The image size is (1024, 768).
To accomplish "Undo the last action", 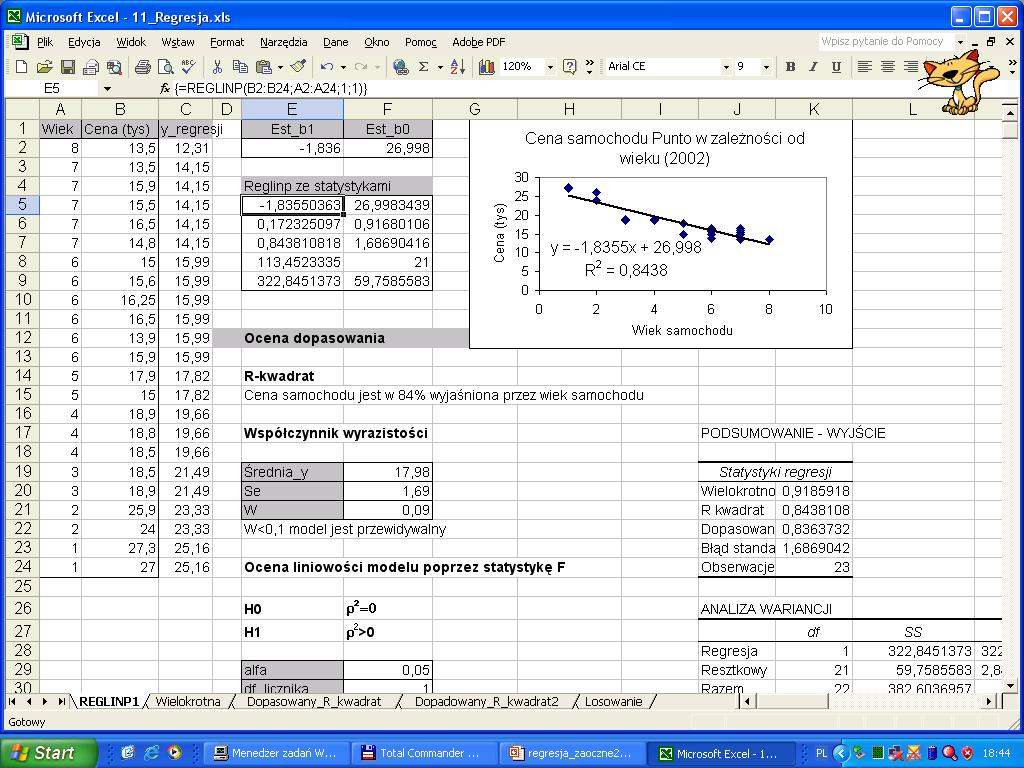I will pos(327,67).
